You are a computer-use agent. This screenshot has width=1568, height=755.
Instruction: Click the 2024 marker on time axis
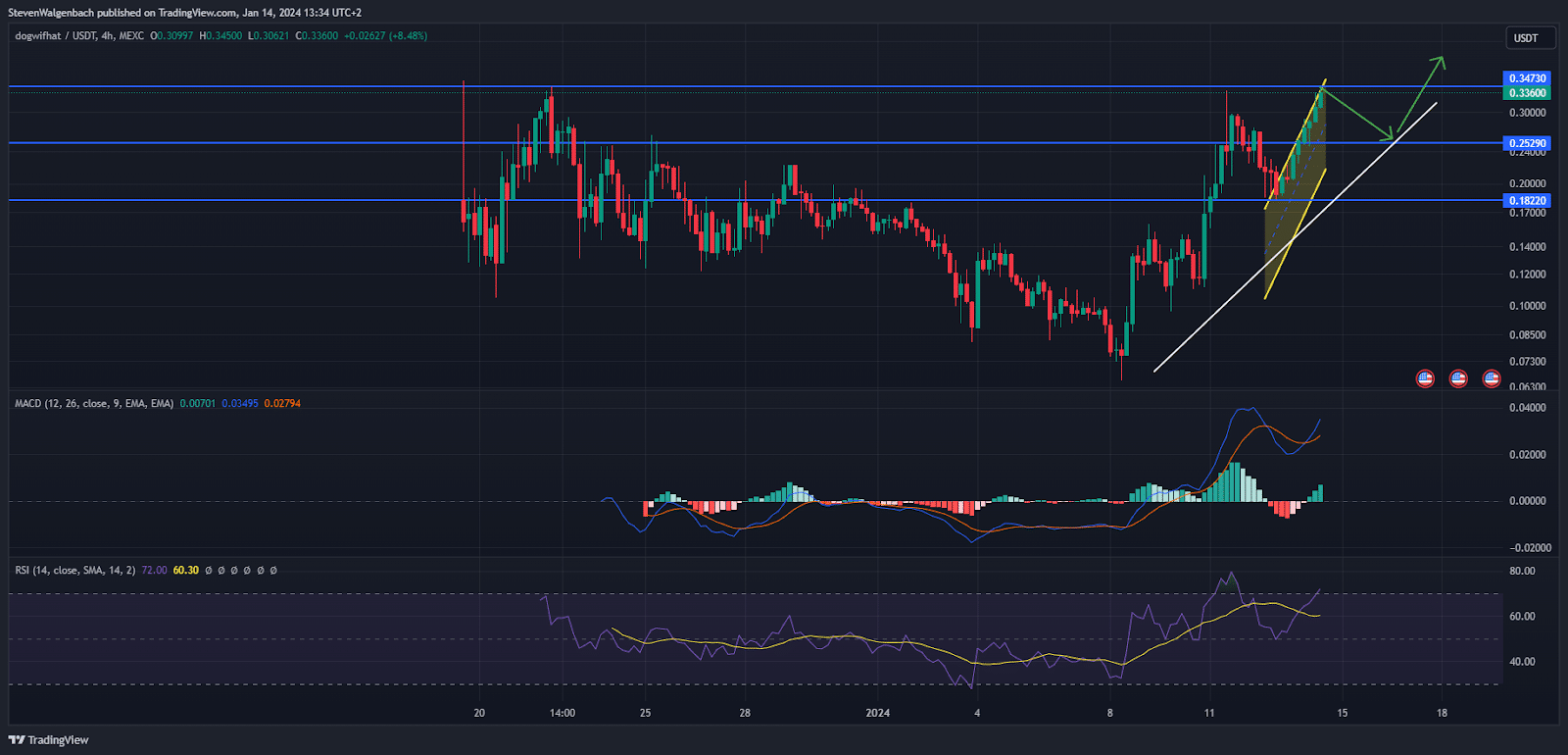click(x=877, y=713)
